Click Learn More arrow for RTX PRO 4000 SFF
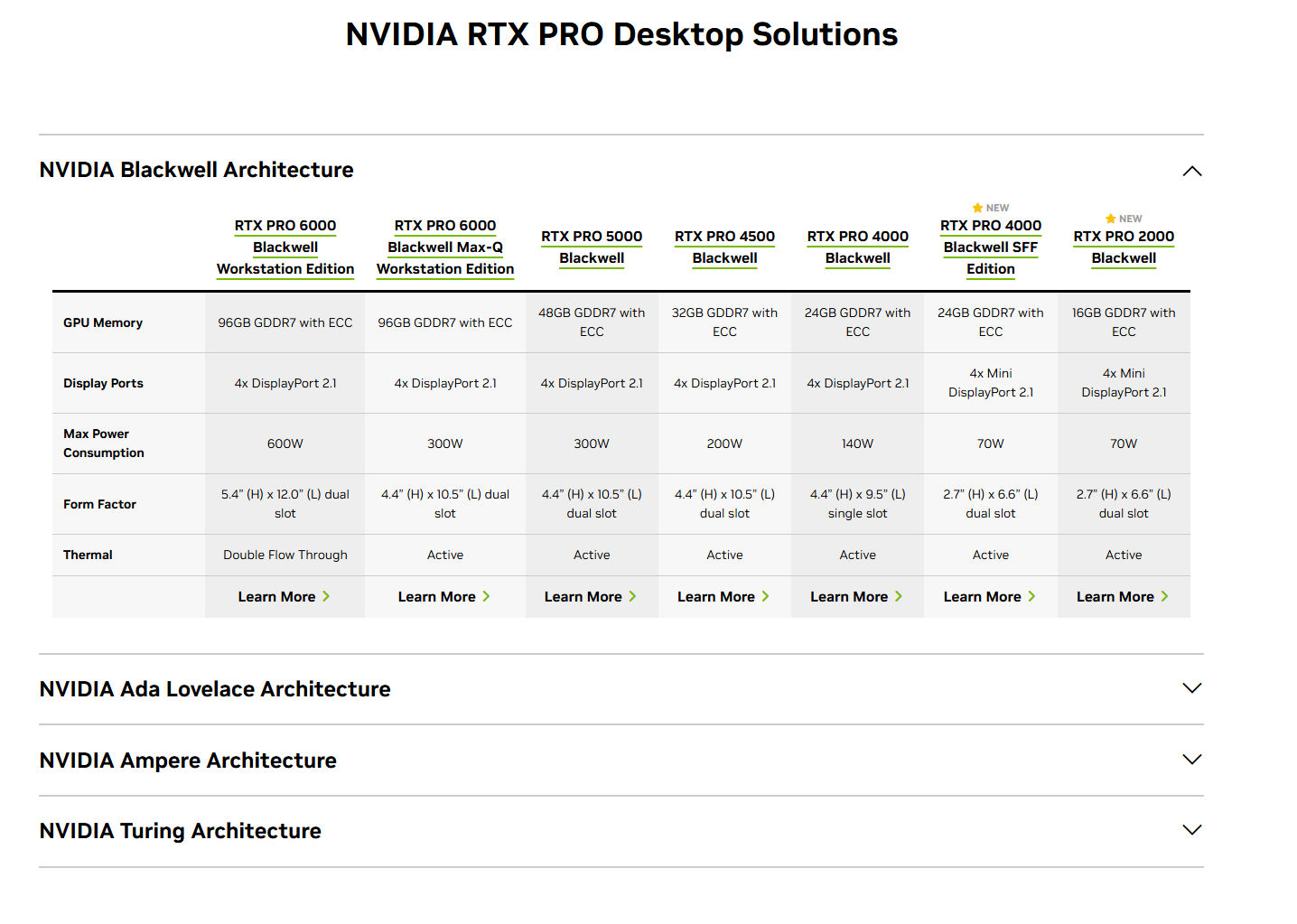 1031,597
